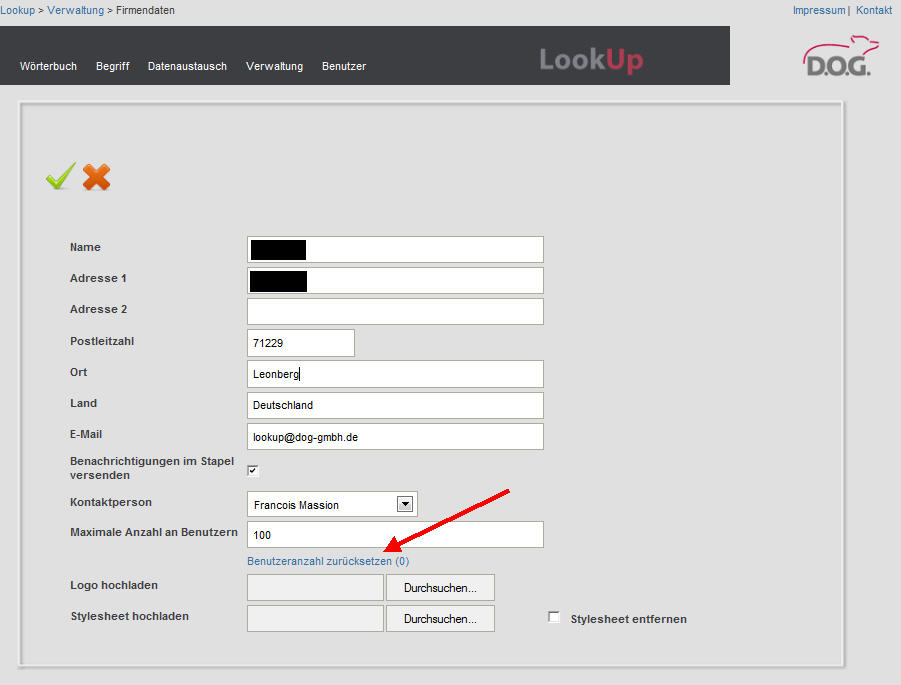Browse for a logo with Durchsuchen

pos(440,588)
